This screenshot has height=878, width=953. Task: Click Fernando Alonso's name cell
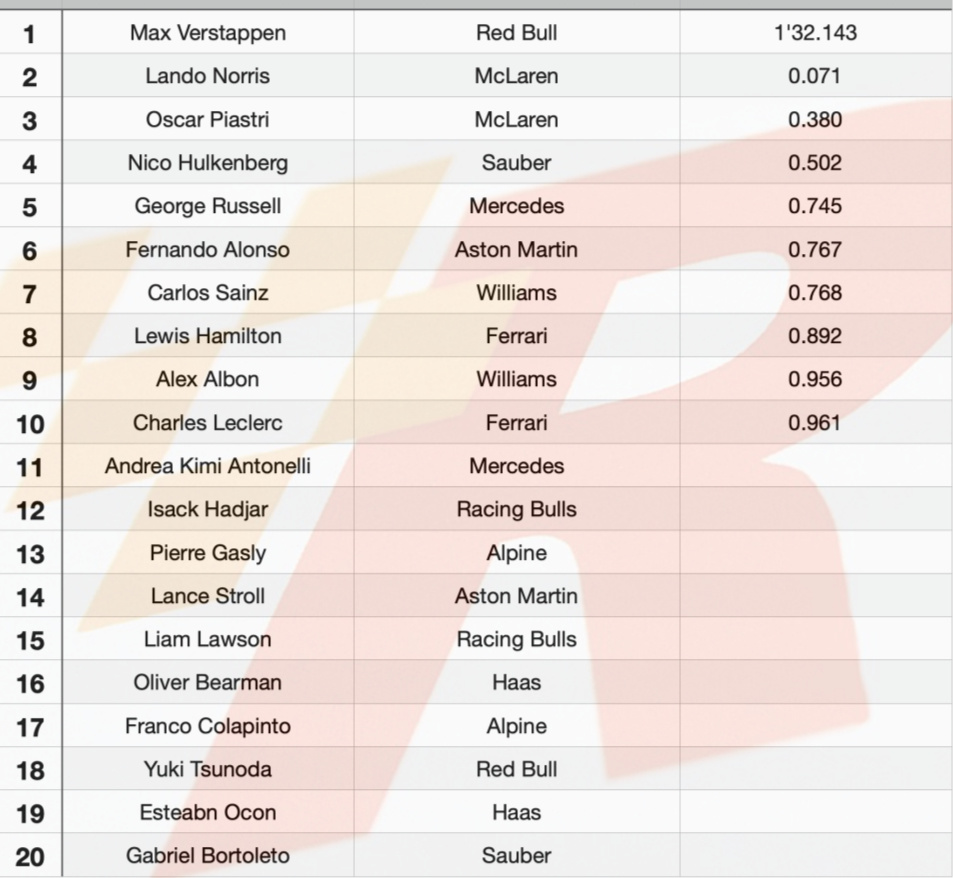pyautogui.click(x=208, y=250)
